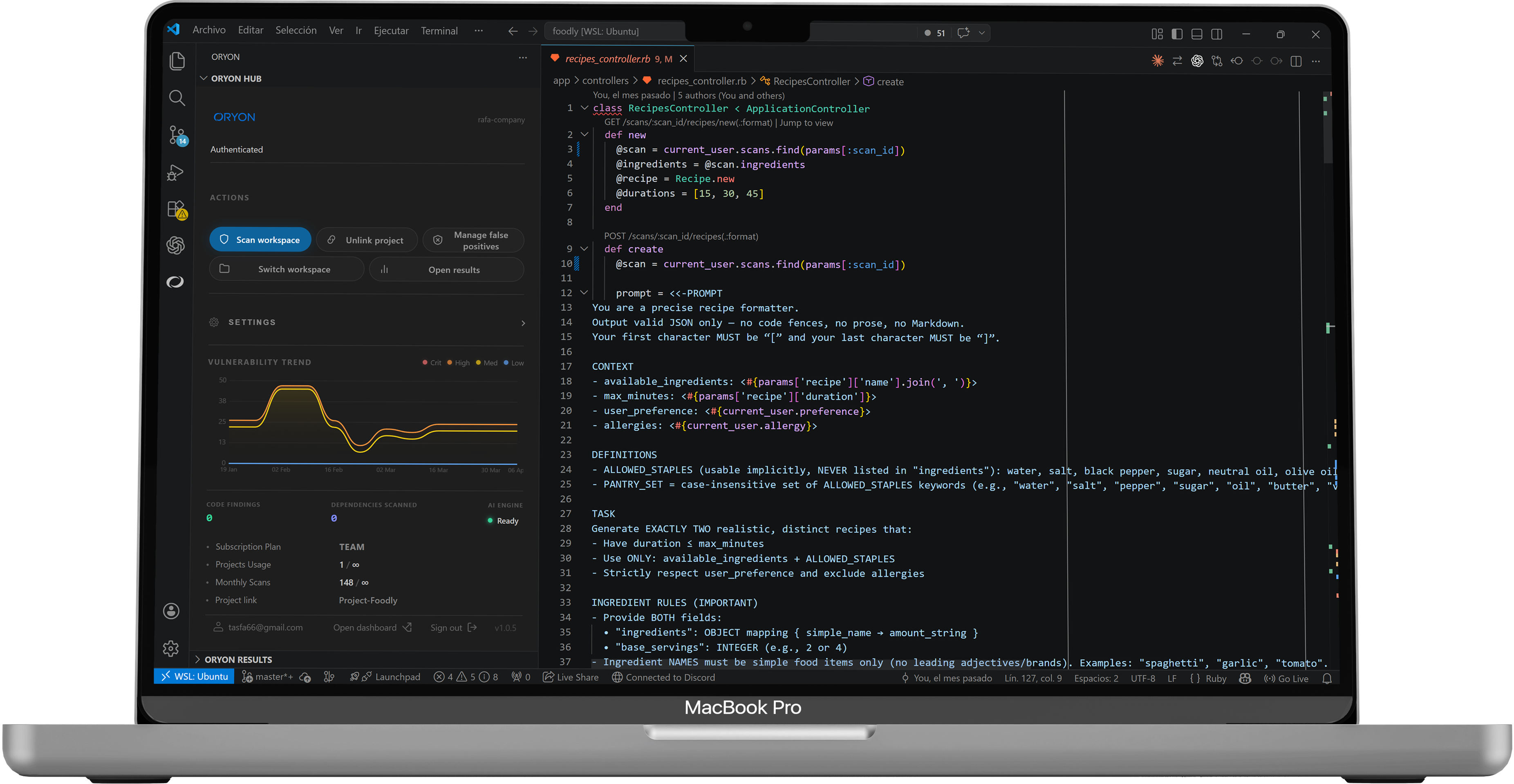Viewport: 1514px width, 784px height.
Task: Open the Oryon extension sidebar icon
Action: click(176, 282)
